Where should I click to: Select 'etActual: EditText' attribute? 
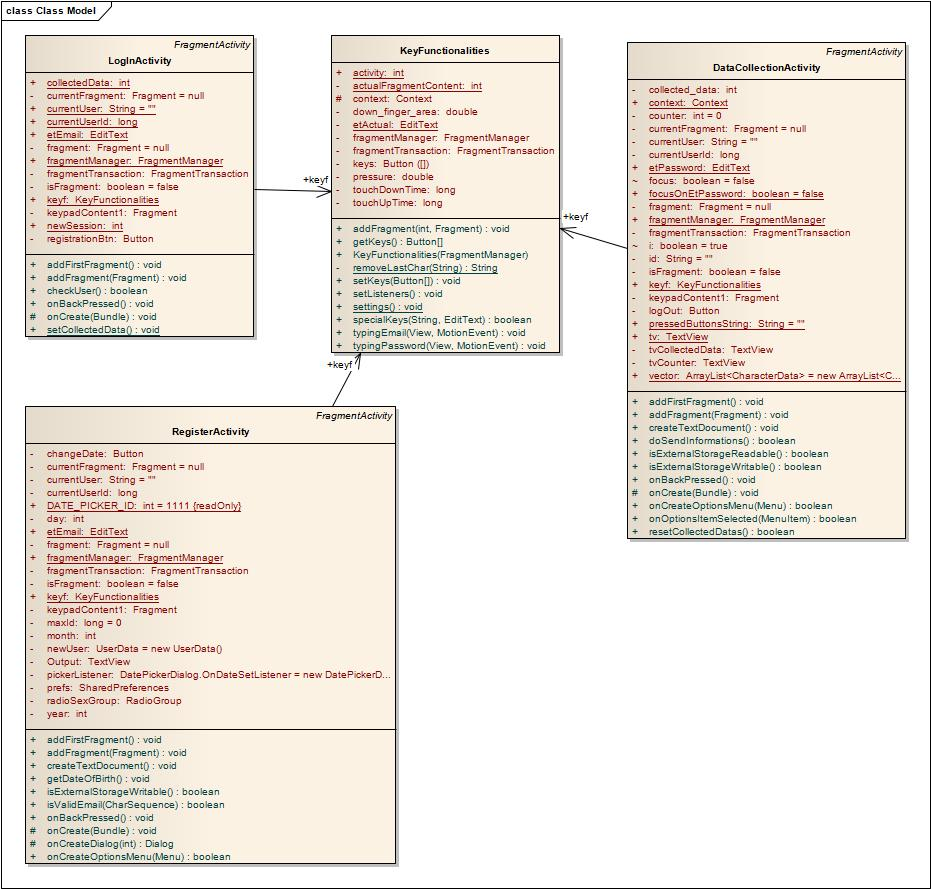pos(395,125)
